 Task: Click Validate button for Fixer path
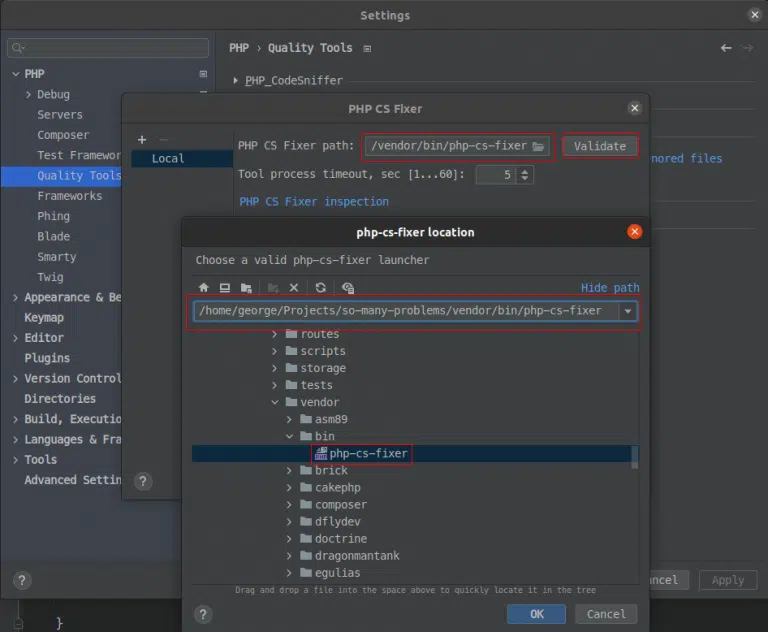pyautogui.click(x=600, y=146)
